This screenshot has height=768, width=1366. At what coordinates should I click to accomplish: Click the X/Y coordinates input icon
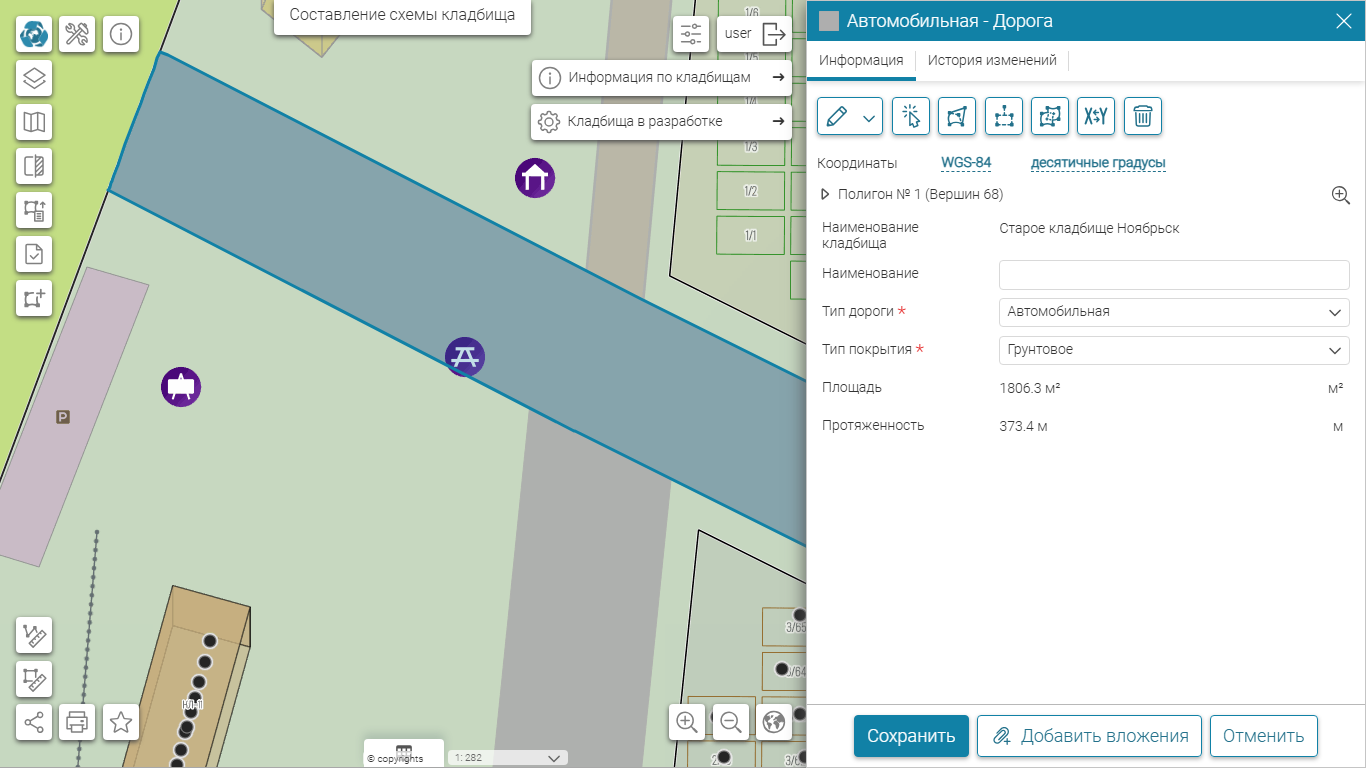(1096, 116)
